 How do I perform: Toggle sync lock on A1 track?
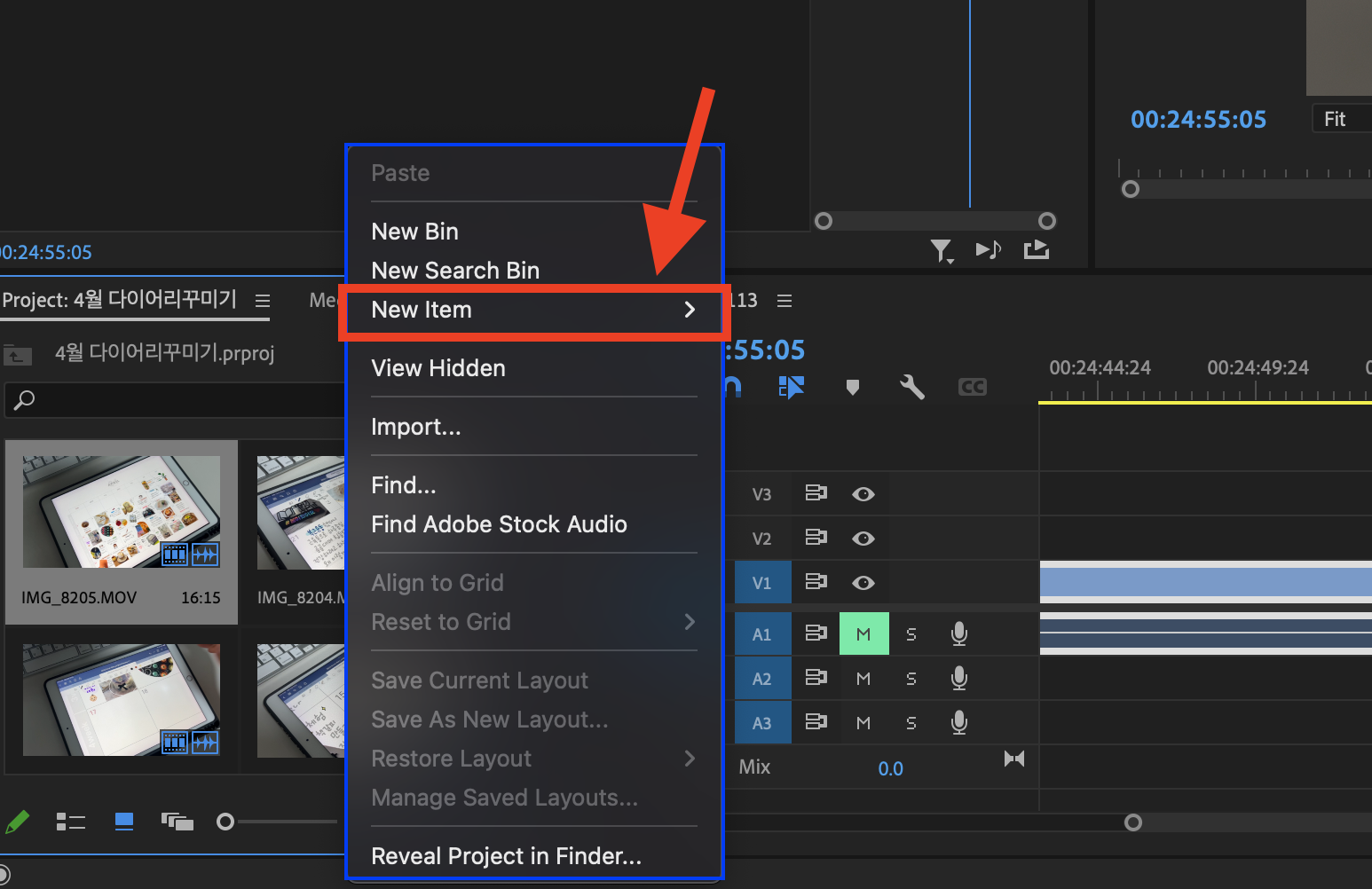pyautogui.click(x=816, y=633)
